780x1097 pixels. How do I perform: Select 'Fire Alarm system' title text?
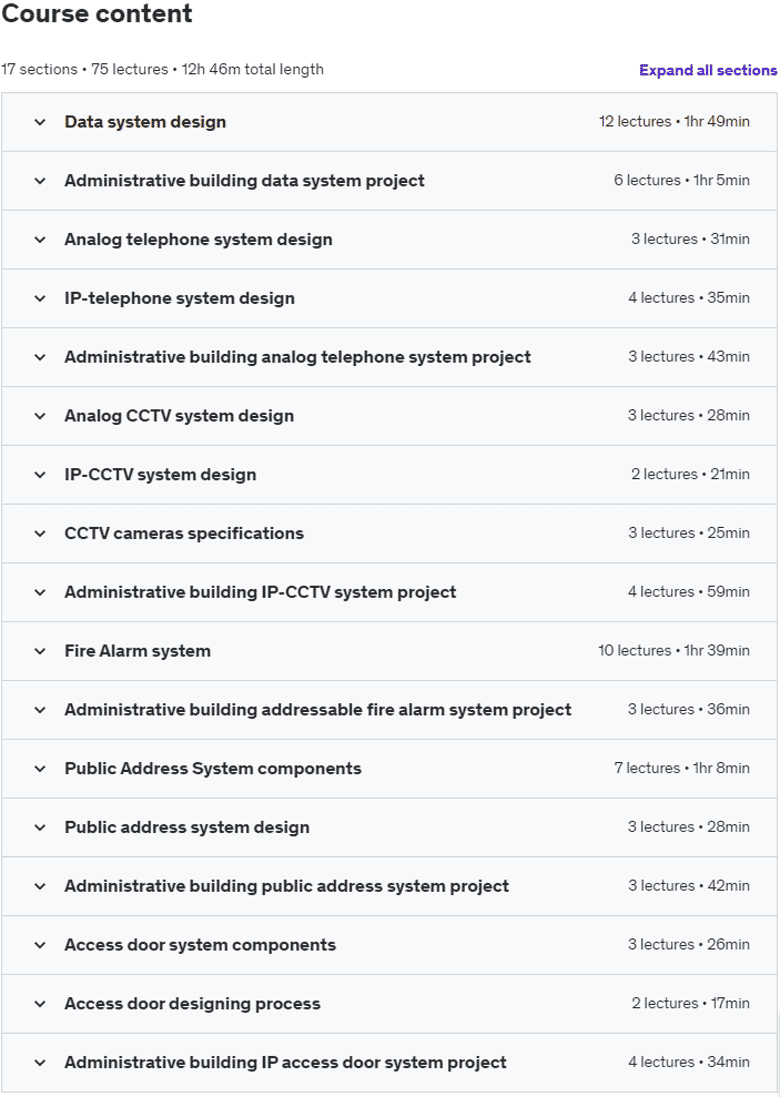(137, 651)
